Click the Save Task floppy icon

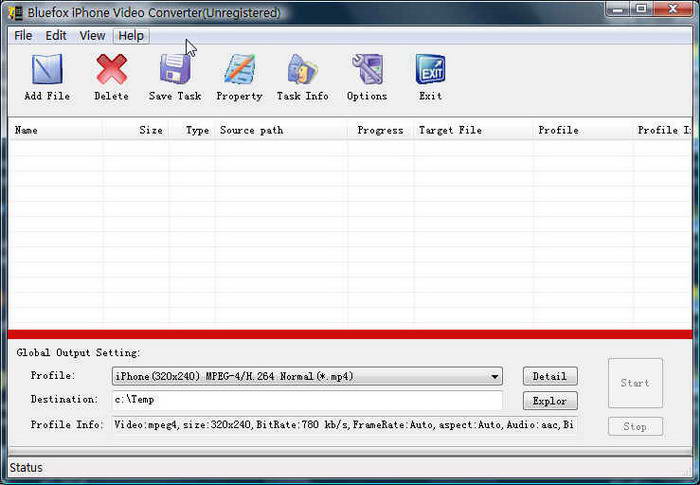tap(175, 70)
